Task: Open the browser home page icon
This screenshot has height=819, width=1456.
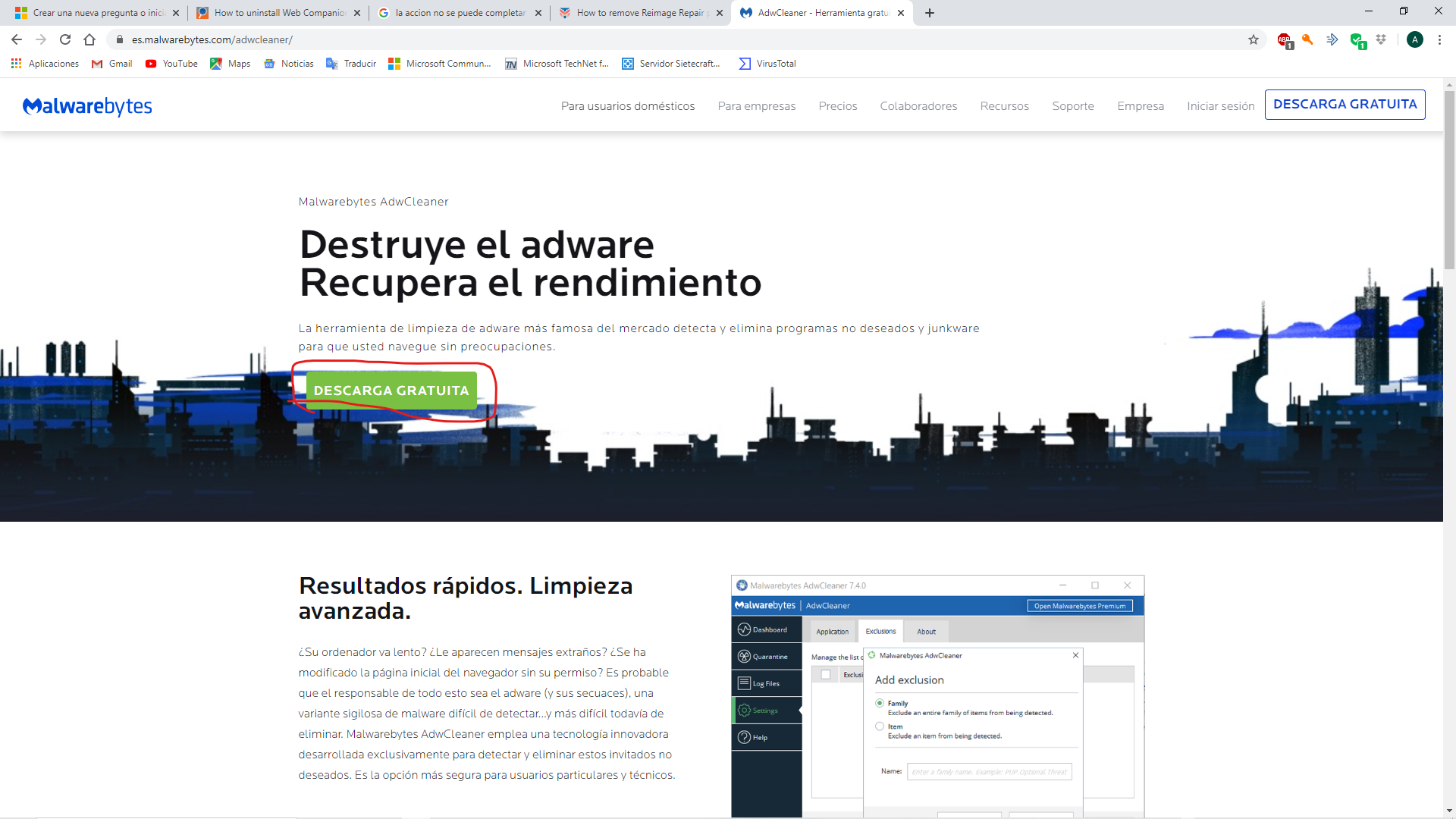Action: pyautogui.click(x=89, y=39)
